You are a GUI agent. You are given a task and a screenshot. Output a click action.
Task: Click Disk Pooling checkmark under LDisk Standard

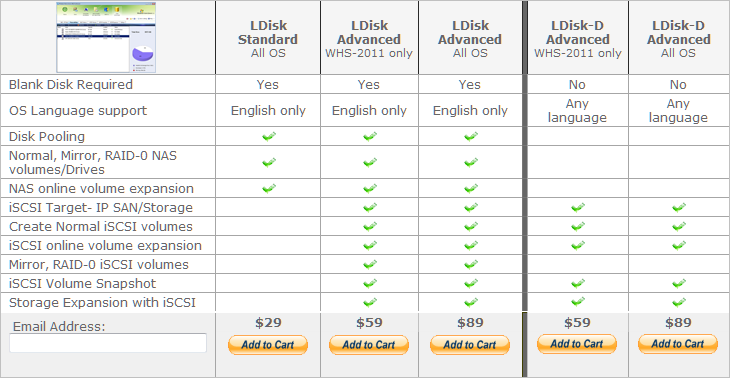coord(269,136)
